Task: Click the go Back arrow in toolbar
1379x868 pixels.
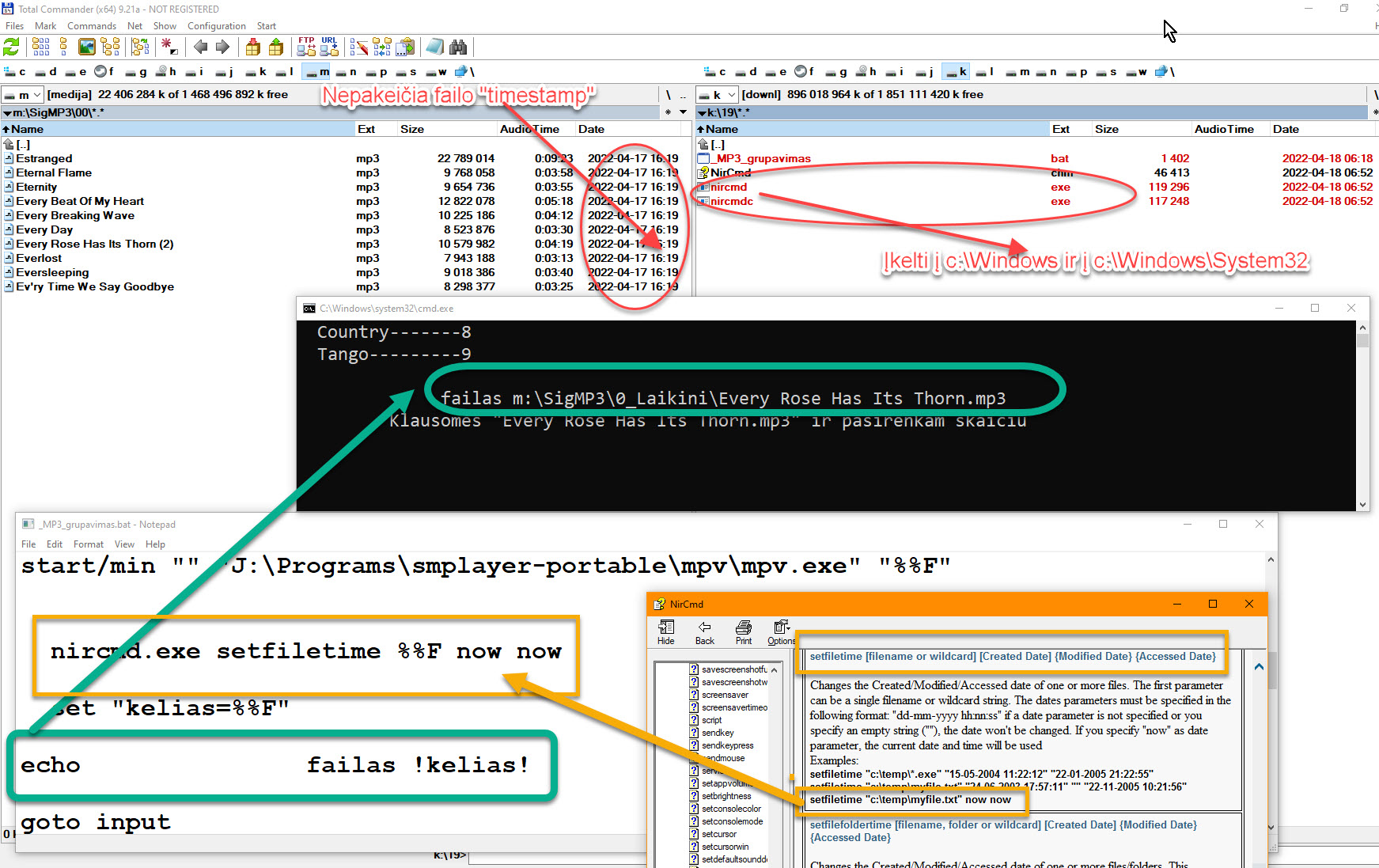Action: pos(201,47)
